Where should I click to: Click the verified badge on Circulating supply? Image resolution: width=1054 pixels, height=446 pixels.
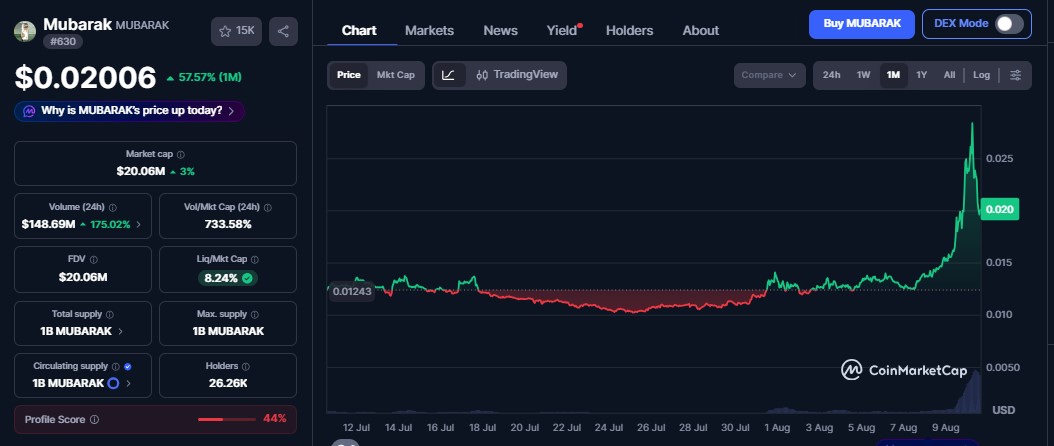tap(128, 367)
